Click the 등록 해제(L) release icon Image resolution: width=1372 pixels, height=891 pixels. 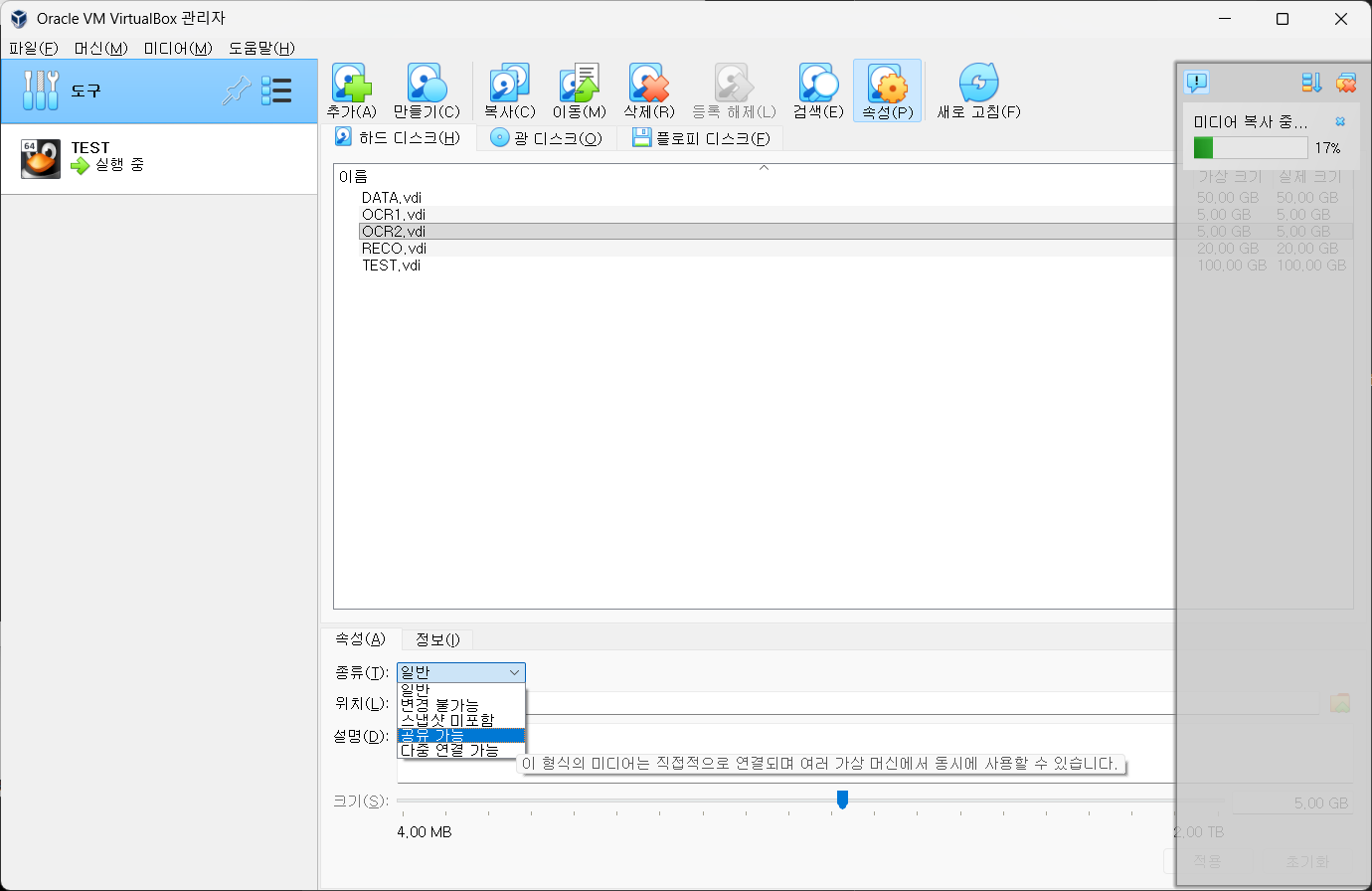tap(734, 84)
